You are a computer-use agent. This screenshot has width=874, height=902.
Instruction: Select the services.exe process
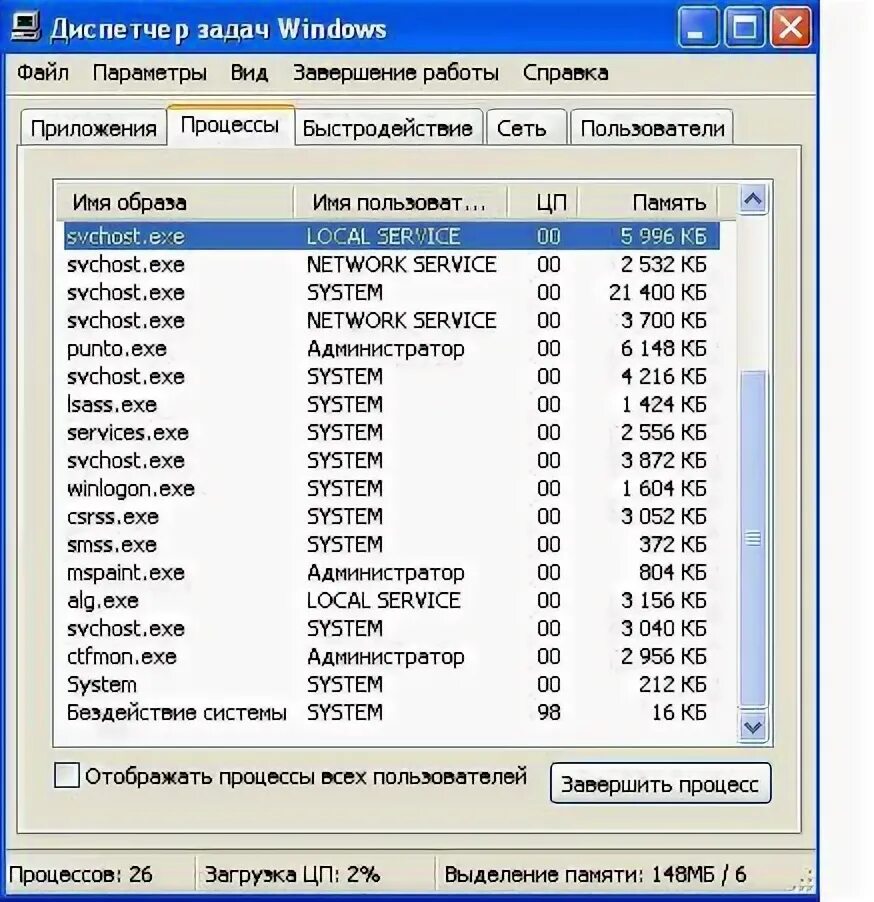(x=391, y=433)
